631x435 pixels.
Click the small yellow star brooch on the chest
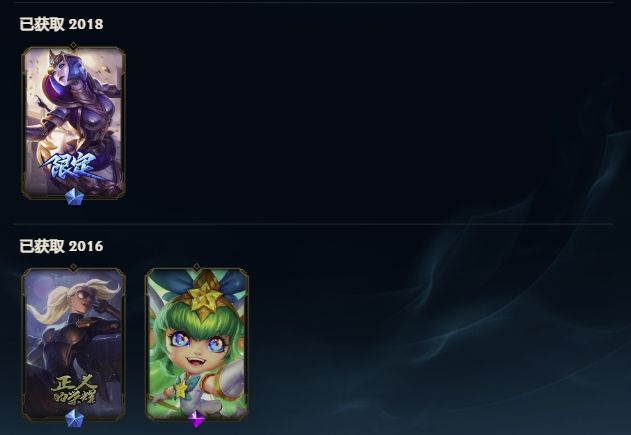pos(181,390)
